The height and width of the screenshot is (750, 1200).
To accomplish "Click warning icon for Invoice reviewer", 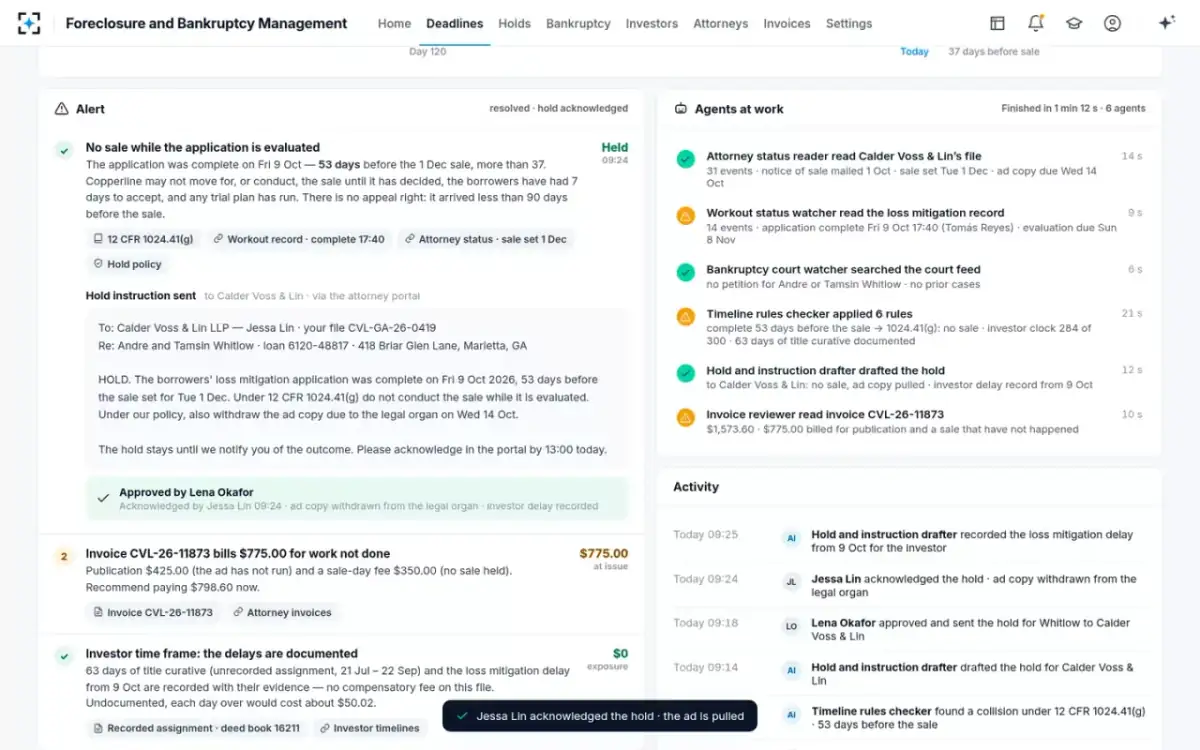I will [x=685, y=417].
